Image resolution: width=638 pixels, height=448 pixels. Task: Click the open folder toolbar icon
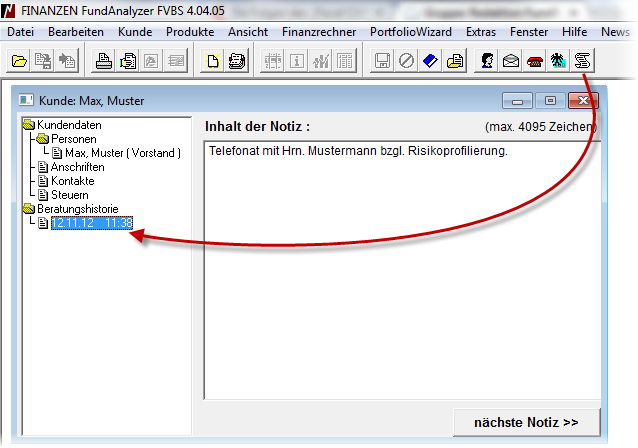(x=19, y=61)
